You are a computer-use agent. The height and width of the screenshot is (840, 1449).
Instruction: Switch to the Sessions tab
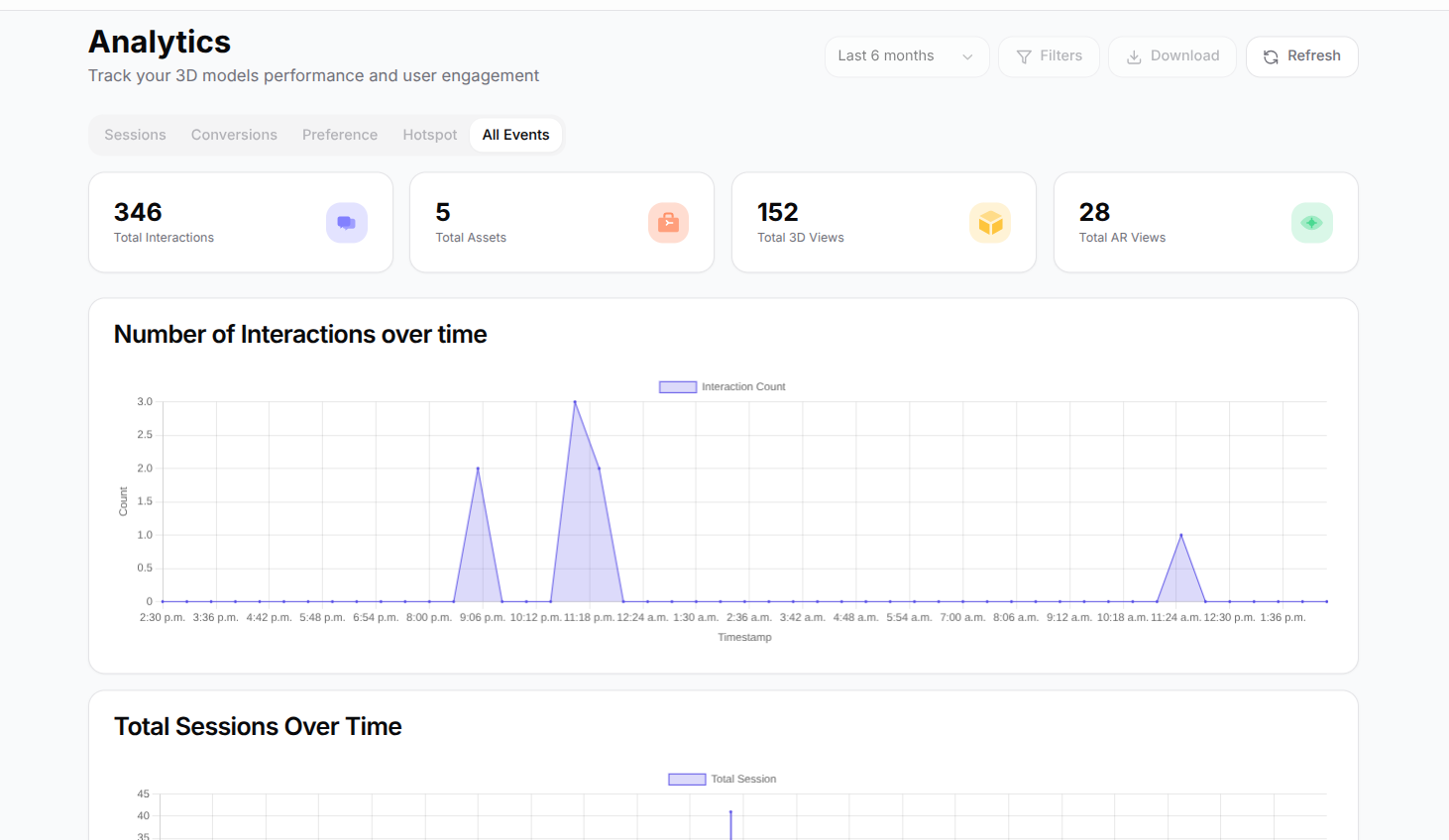(136, 135)
